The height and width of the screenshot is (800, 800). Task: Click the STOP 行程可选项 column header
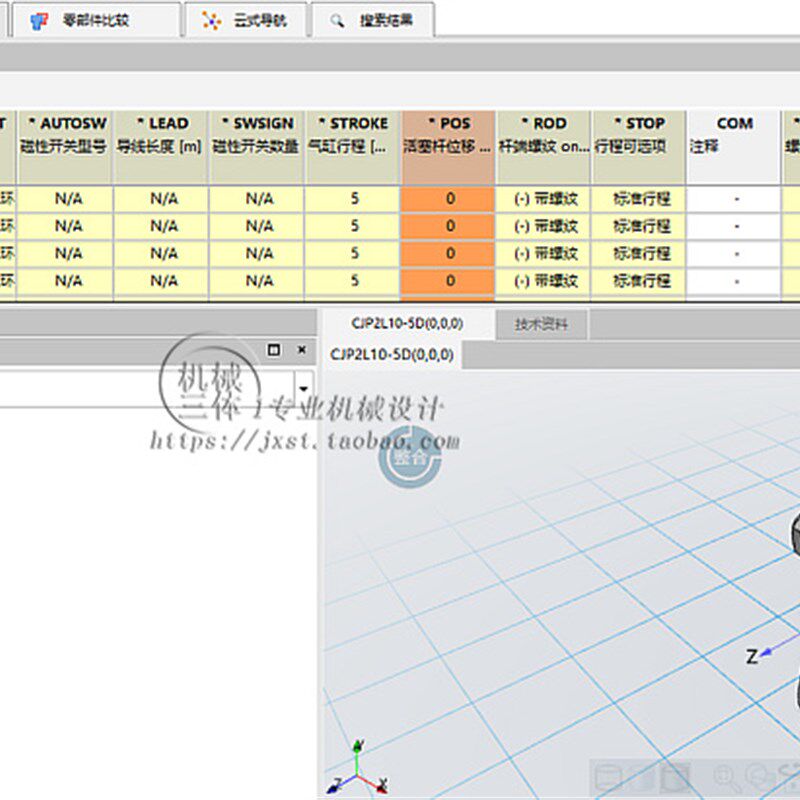[x=638, y=147]
